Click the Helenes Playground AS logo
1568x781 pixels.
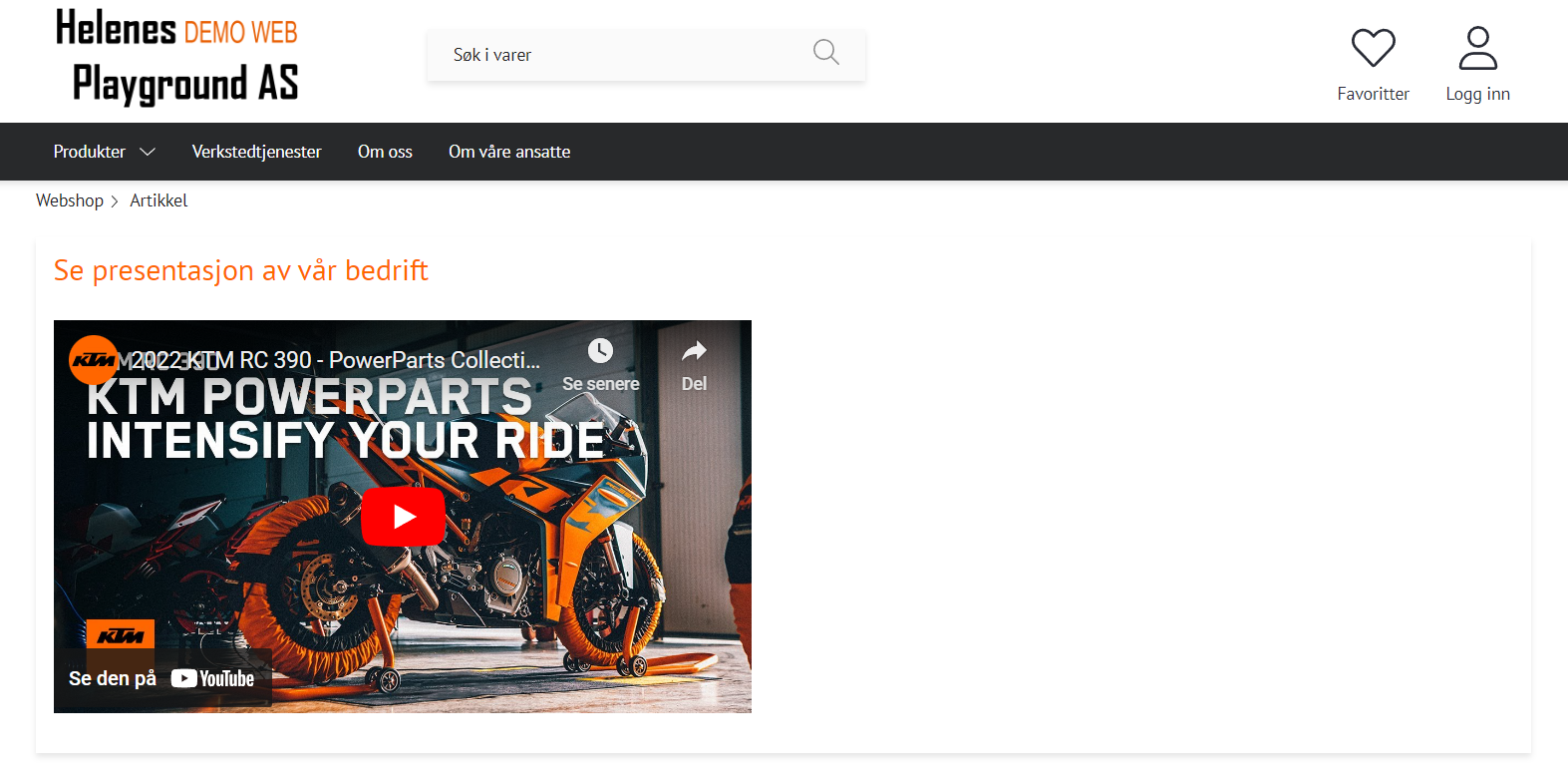(x=177, y=57)
